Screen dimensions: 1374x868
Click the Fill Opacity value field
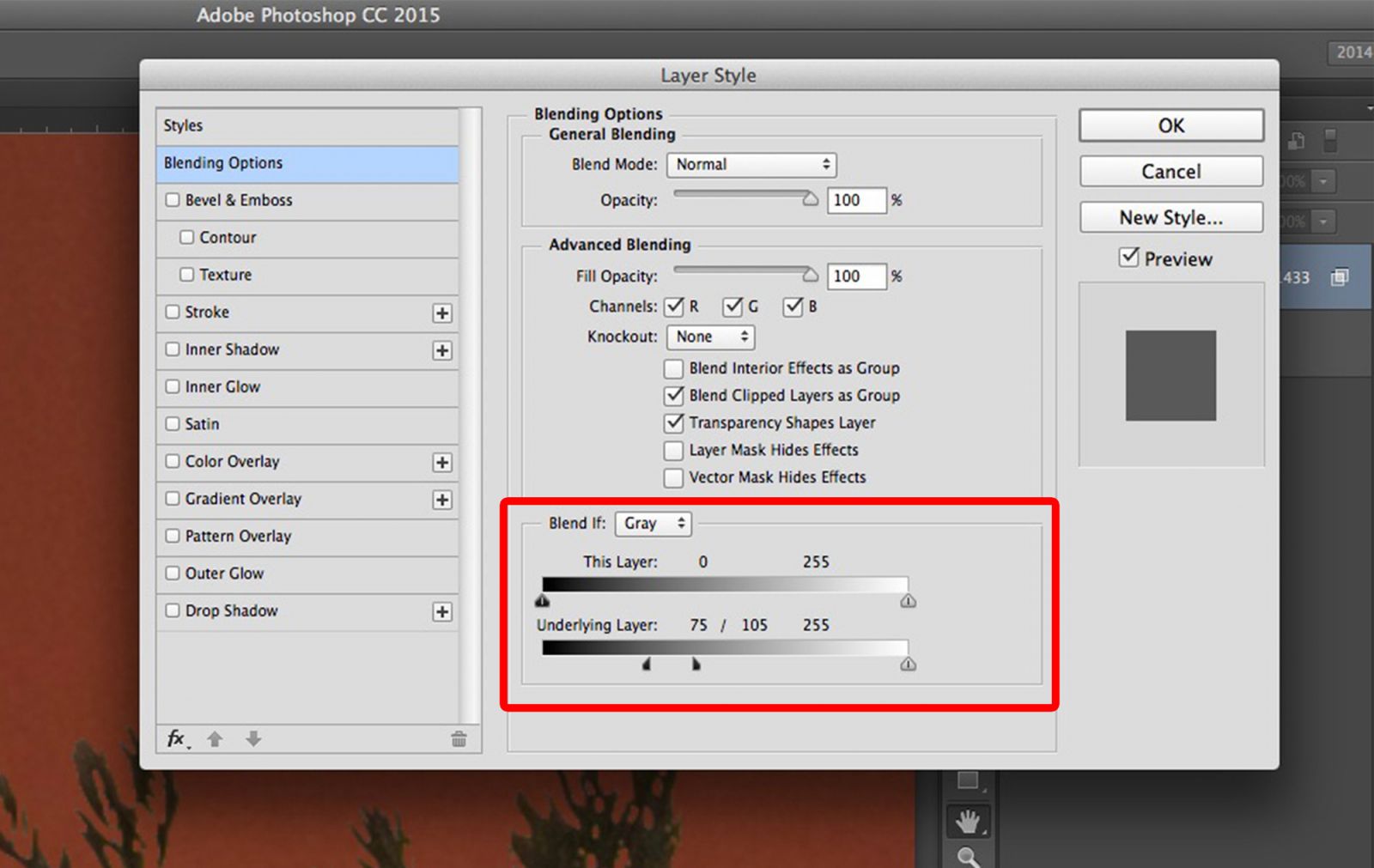pos(855,276)
